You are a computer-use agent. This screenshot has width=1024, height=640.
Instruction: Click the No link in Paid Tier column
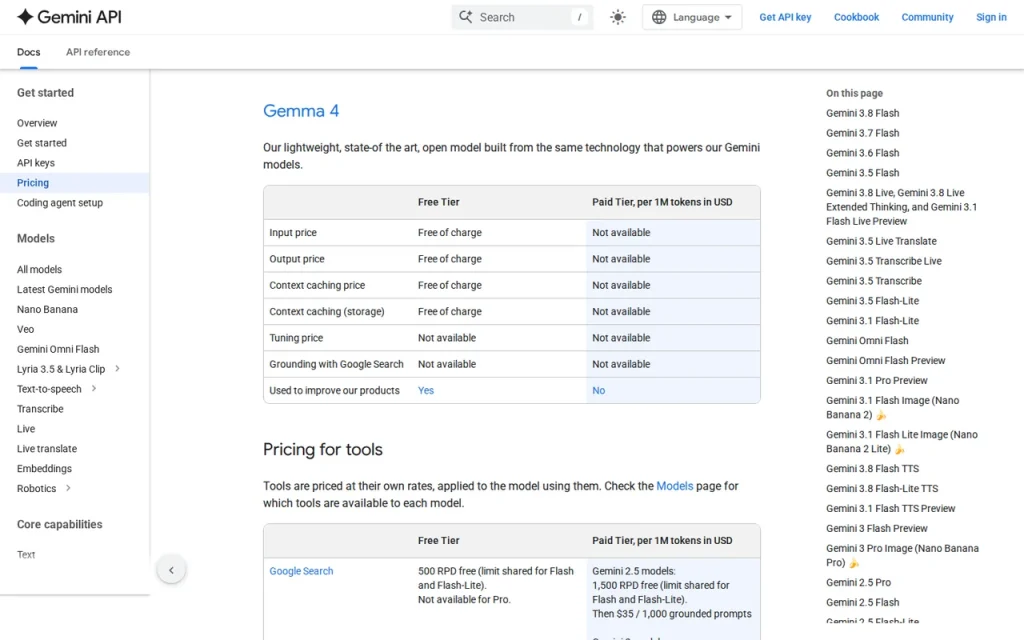tap(599, 391)
